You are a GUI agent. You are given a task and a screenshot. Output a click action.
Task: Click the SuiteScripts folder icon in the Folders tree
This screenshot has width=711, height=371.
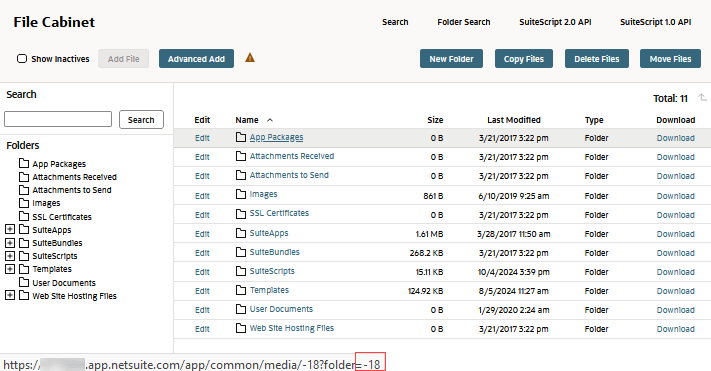tap(24, 256)
